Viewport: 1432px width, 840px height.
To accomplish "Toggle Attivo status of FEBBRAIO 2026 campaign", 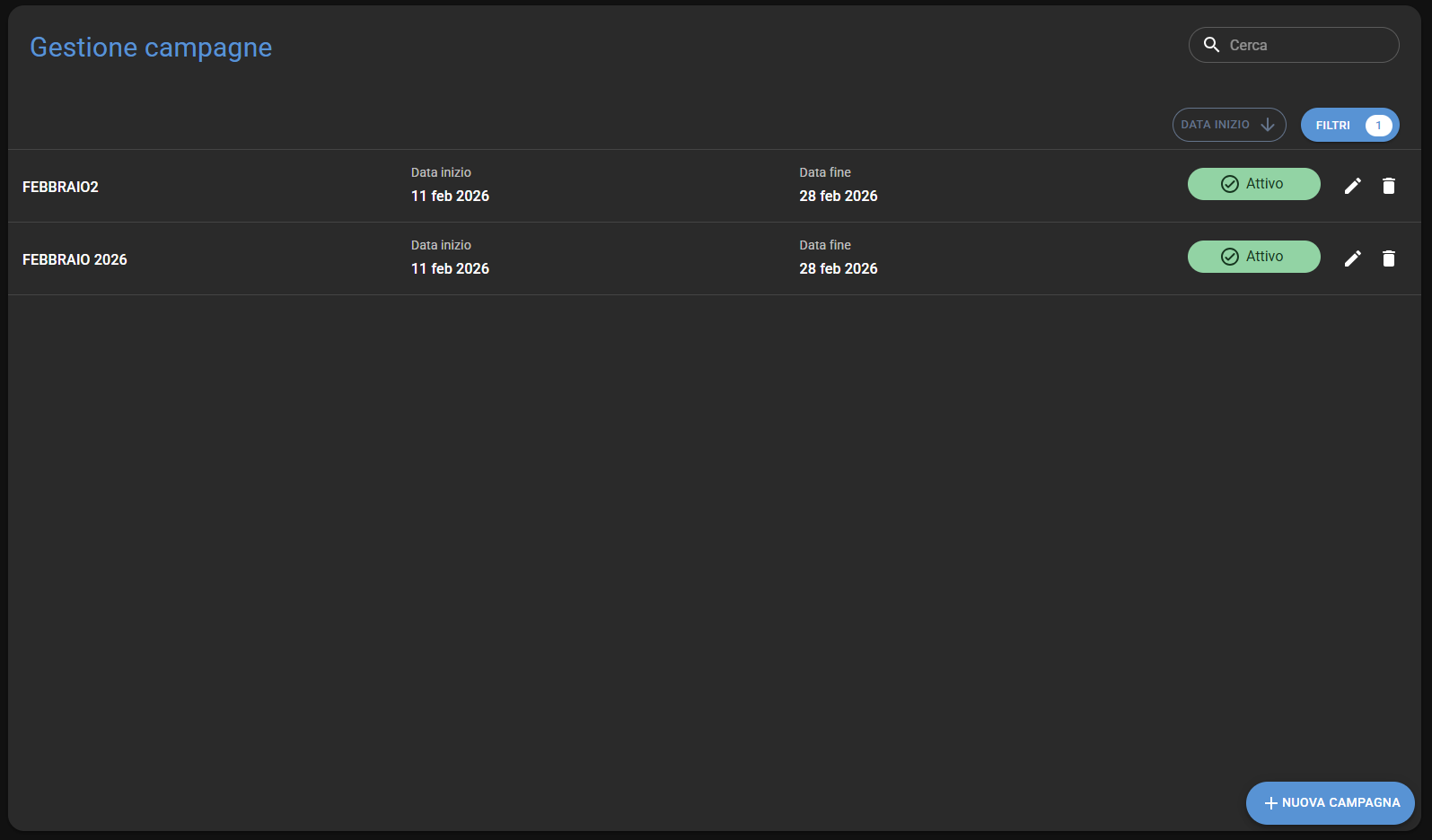I will click(1253, 257).
